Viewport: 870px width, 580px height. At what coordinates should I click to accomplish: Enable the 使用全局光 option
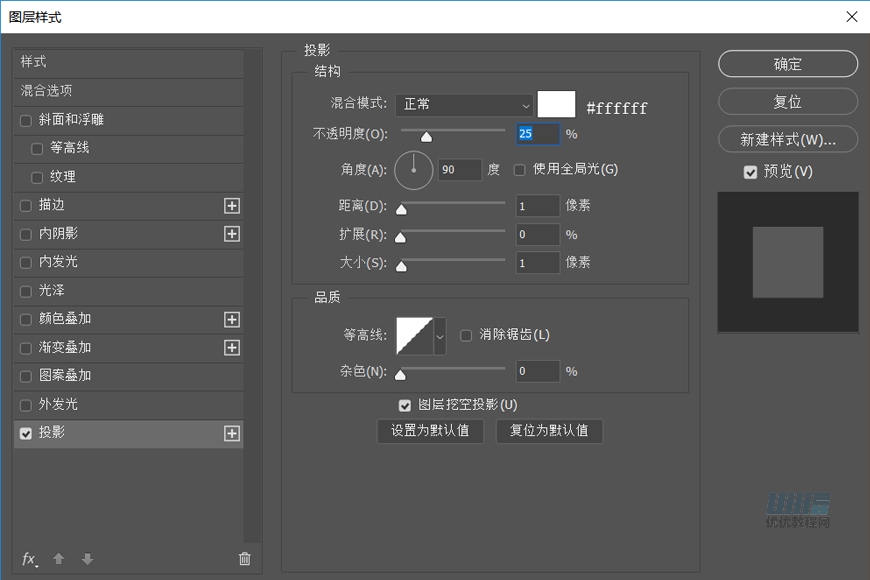pos(518,170)
